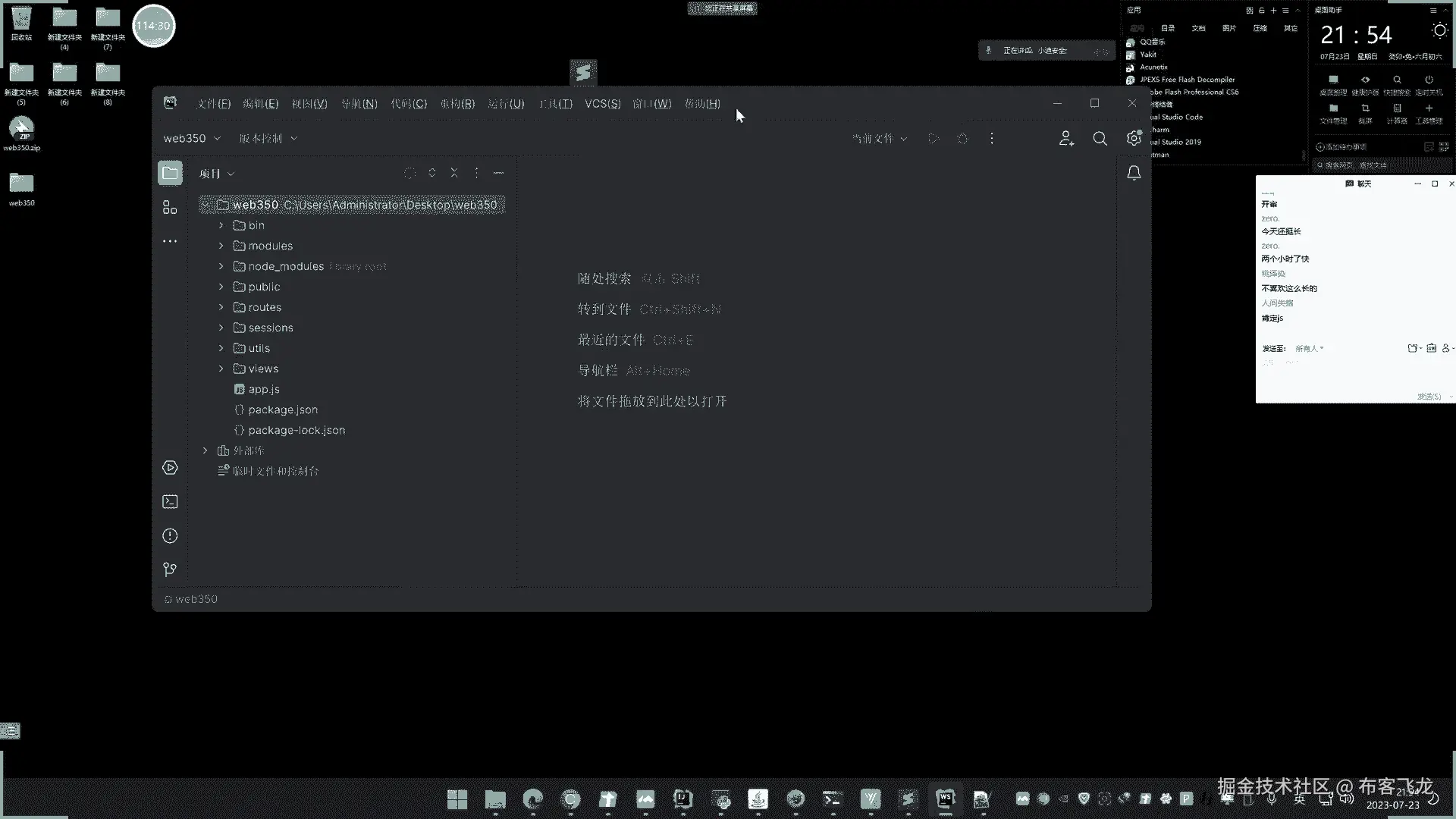Screen dimensions: 1456x819
Task: Open app.js in the project tree
Action: click(264, 390)
